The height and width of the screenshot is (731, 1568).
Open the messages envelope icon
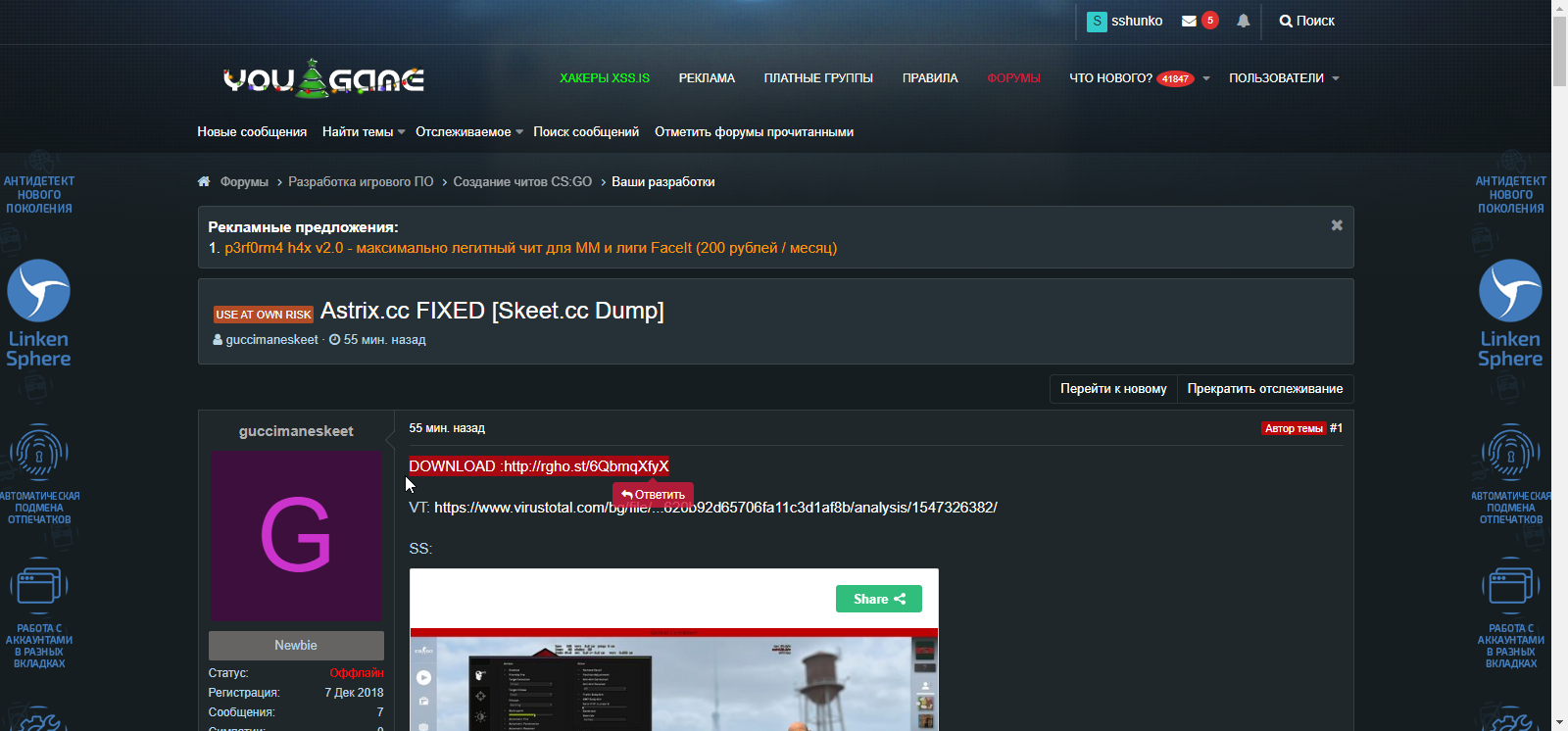click(1189, 21)
